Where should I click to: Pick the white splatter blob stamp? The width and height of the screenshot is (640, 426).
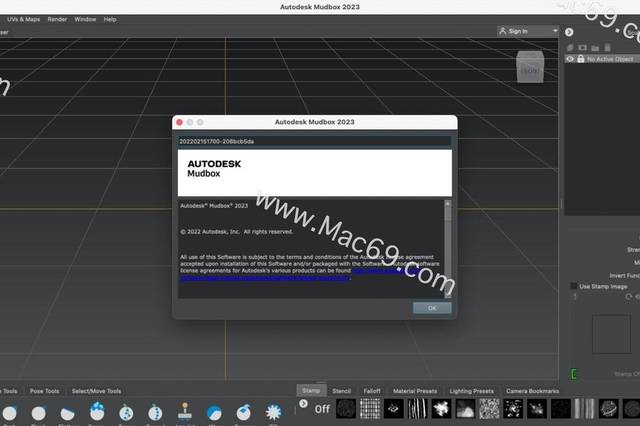click(441, 409)
